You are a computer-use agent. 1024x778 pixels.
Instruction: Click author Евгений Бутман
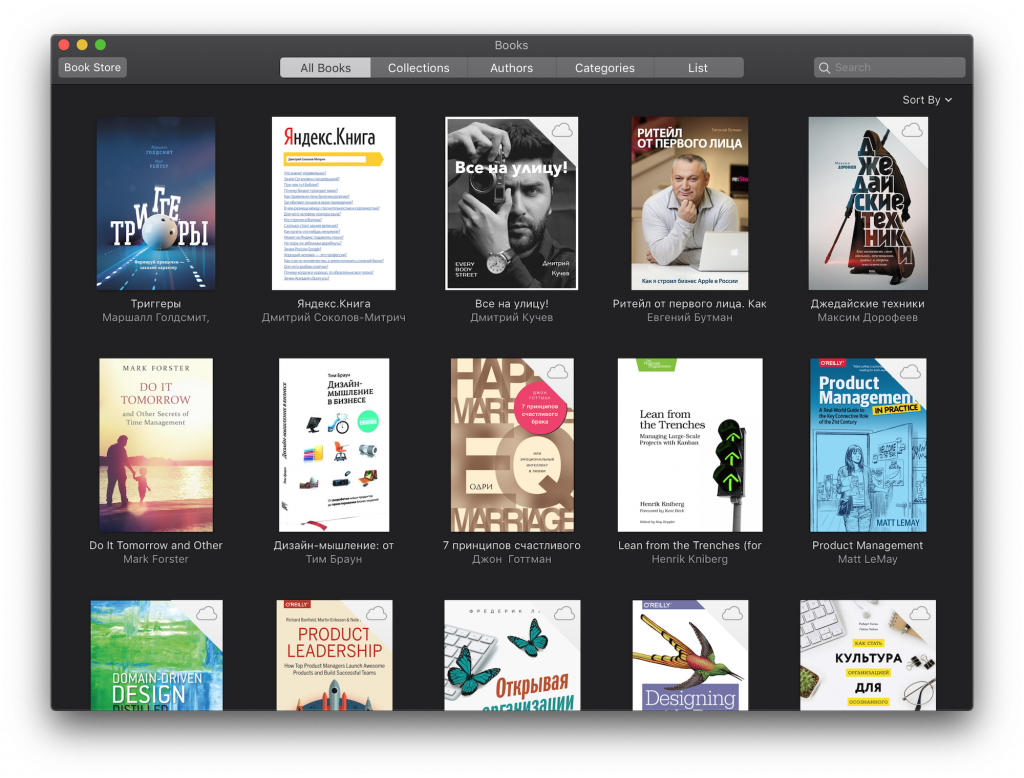point(690,317)
